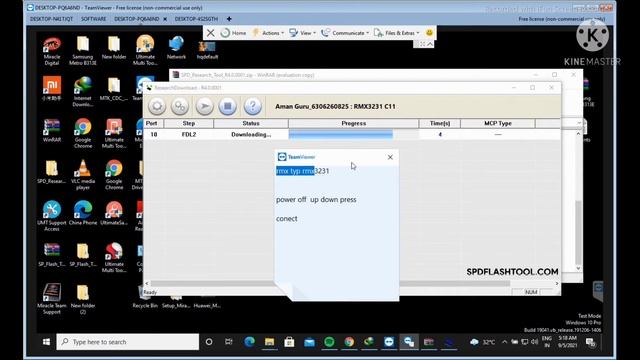Switch to SOFTWARE session tab

(x=93, y=19)
